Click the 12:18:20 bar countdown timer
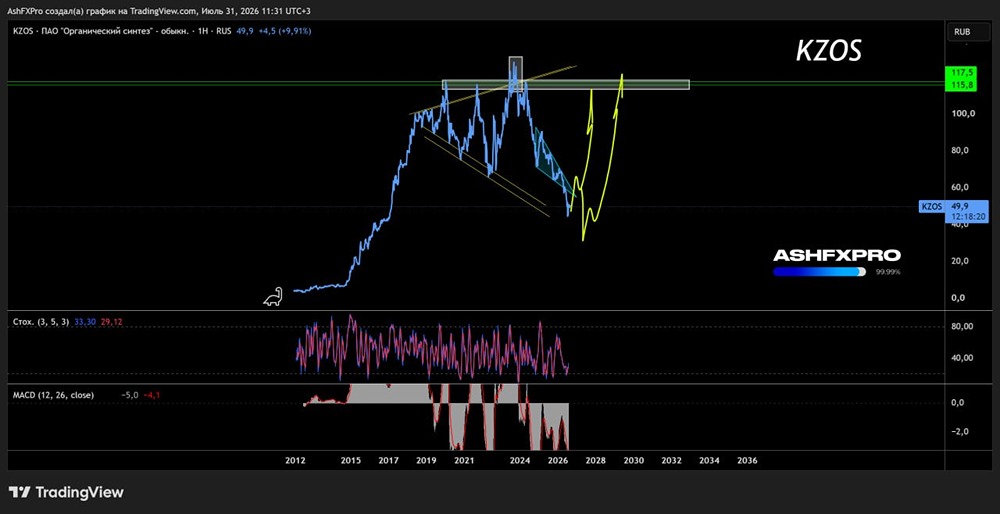 click(968, 217)
